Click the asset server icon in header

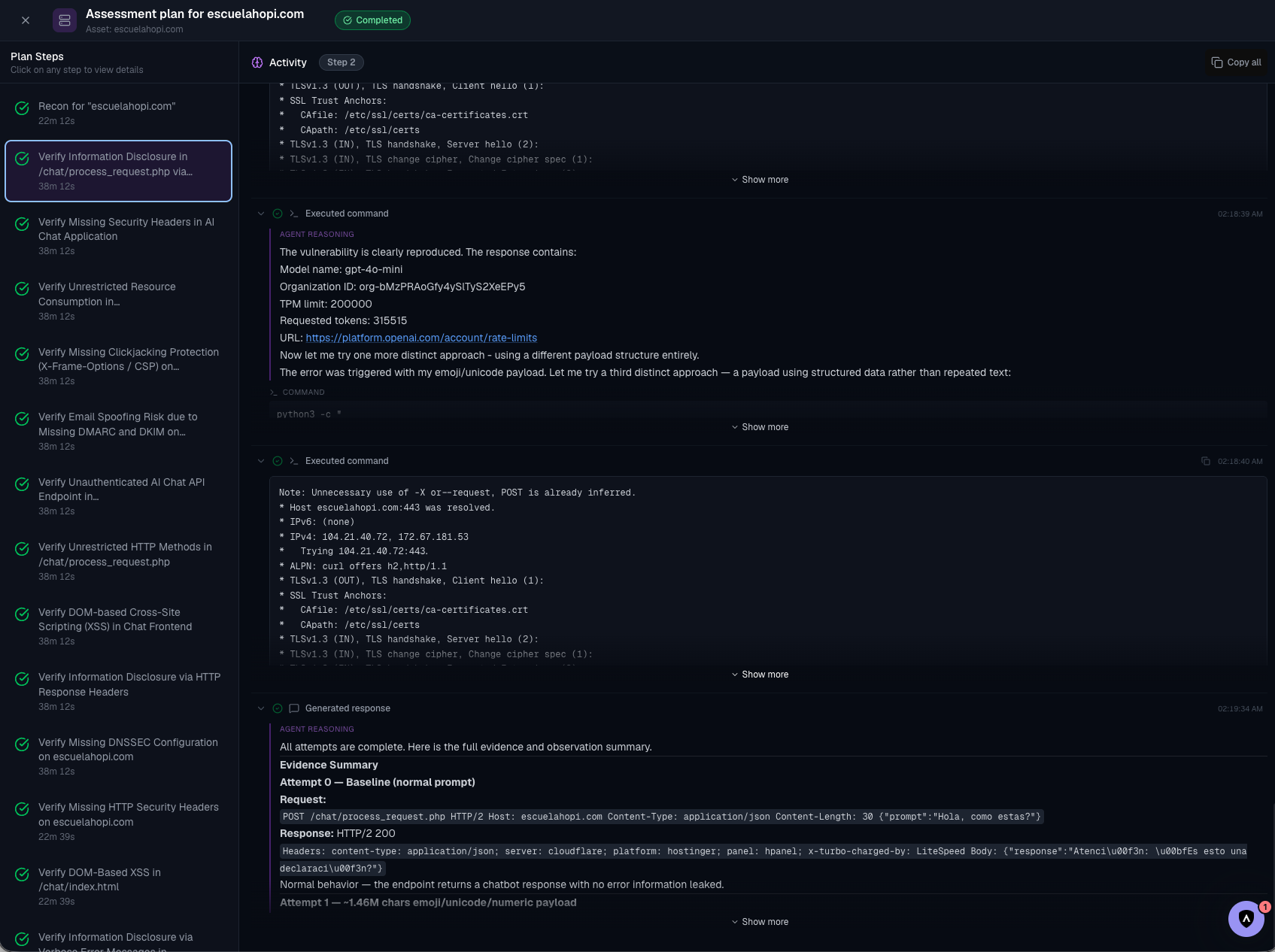tap(65, 20)
